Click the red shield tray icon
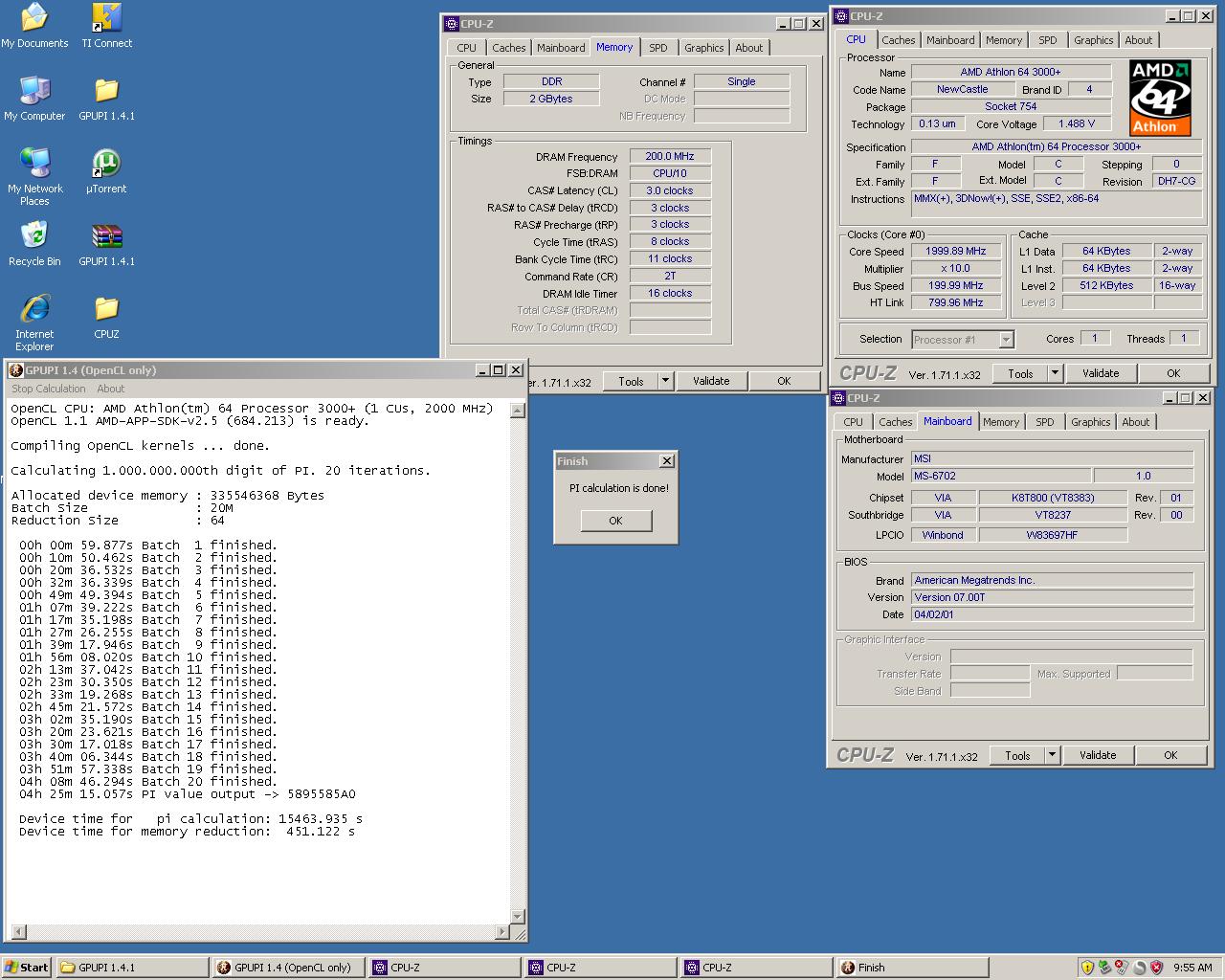This screenshot has width=1225, height=980. click(1156, 968)
